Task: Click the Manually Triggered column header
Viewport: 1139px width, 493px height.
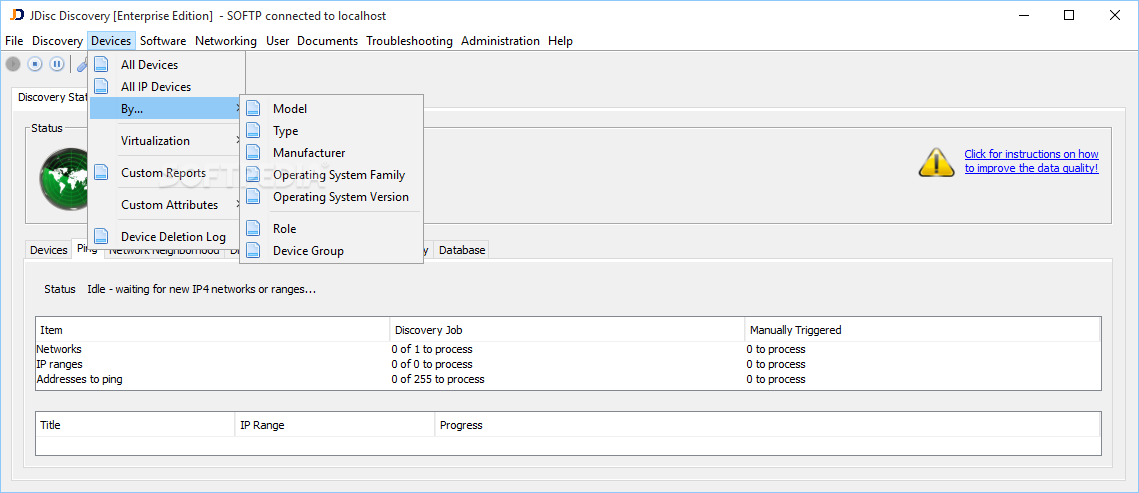Action: [x=923, y=330]
